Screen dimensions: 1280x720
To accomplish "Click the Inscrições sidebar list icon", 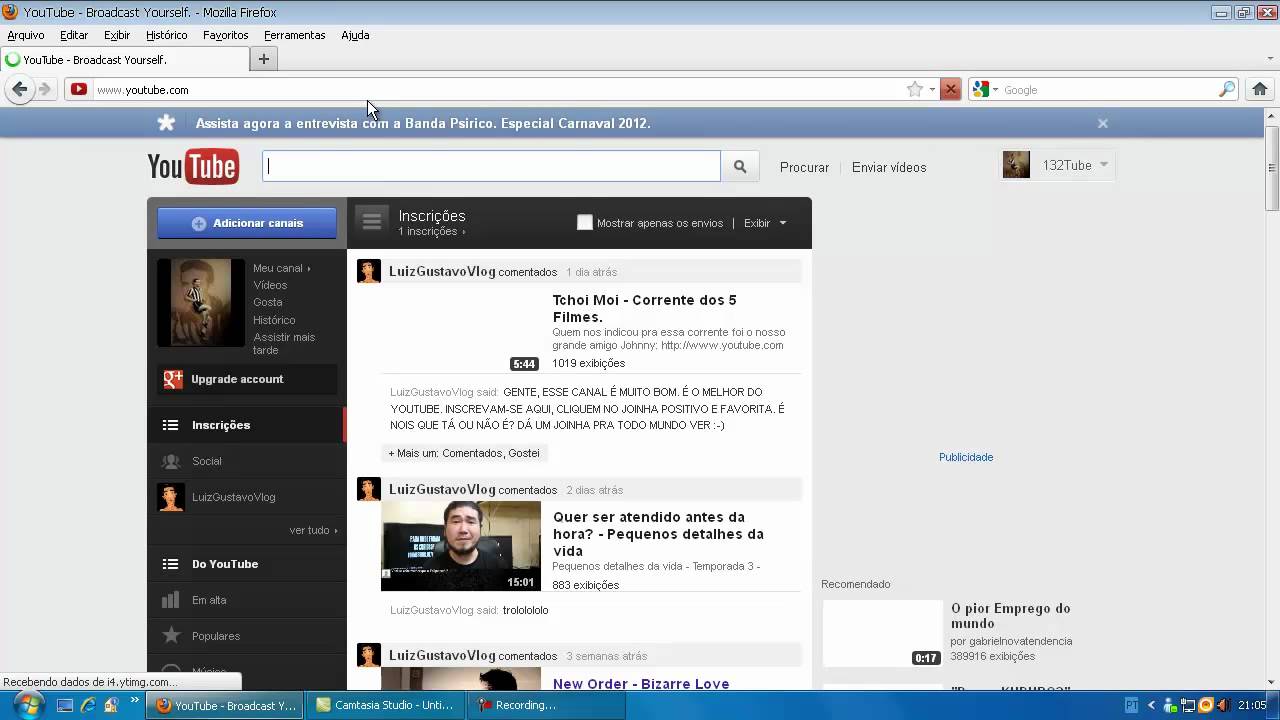I will (170, 425).
